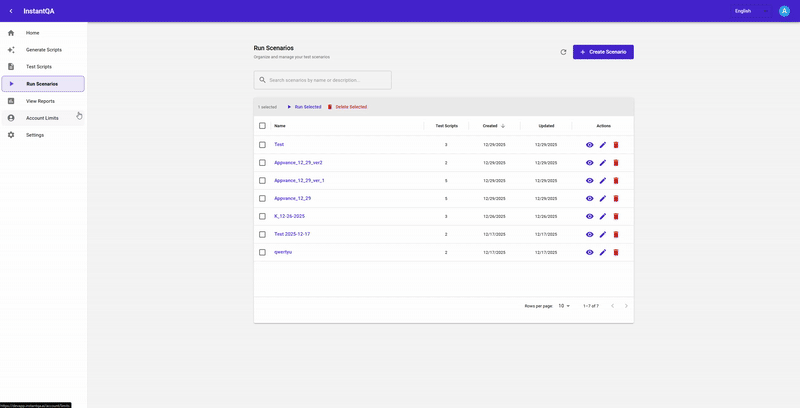View the Appvance_12_29_ver2 scenario via eye icon
Viewport: 800px width, 408px height.
589,163
